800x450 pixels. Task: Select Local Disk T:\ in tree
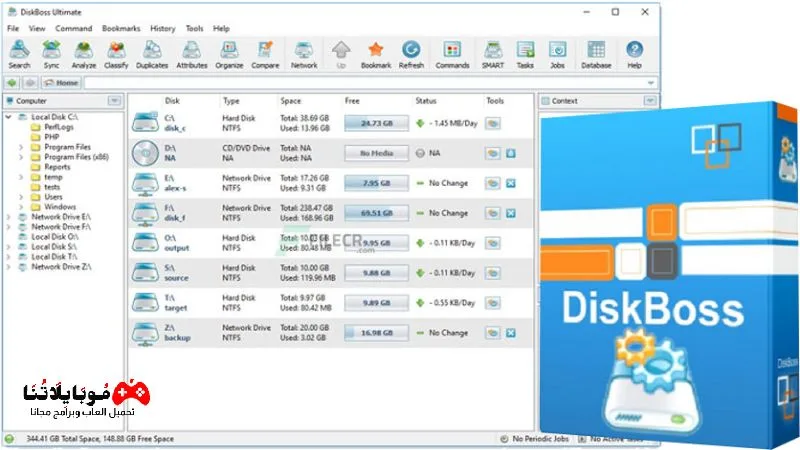(x=54, y=257)
